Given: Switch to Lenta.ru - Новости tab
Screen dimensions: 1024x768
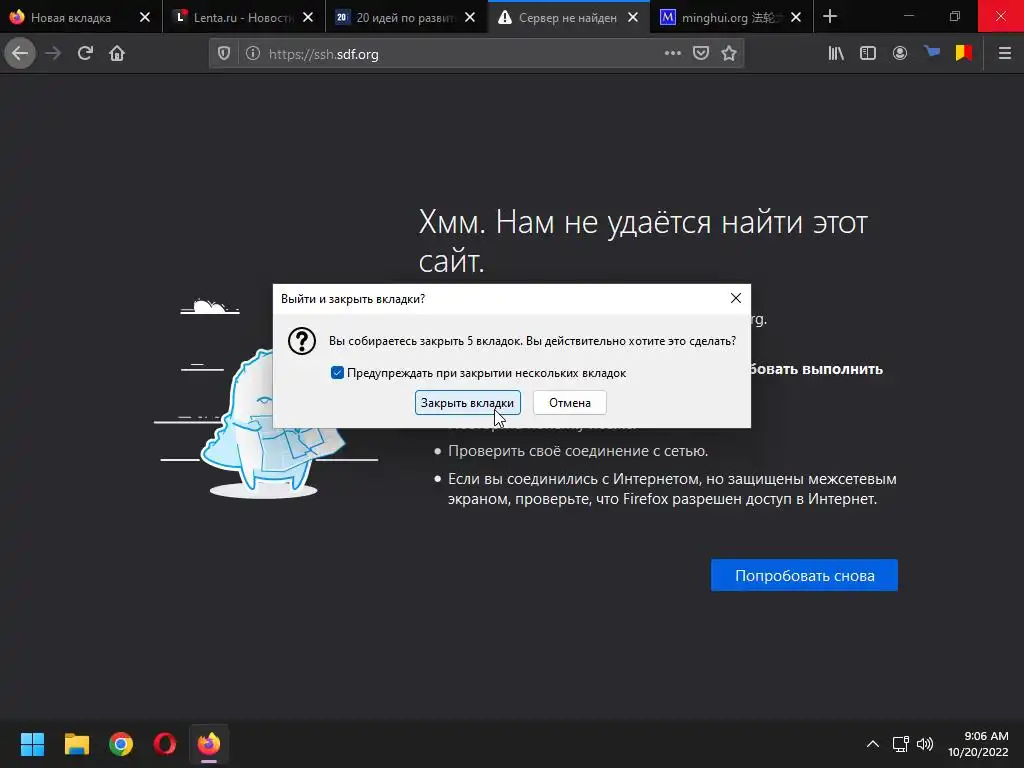Looking at the screenshot, I should (x=243, y=18).
